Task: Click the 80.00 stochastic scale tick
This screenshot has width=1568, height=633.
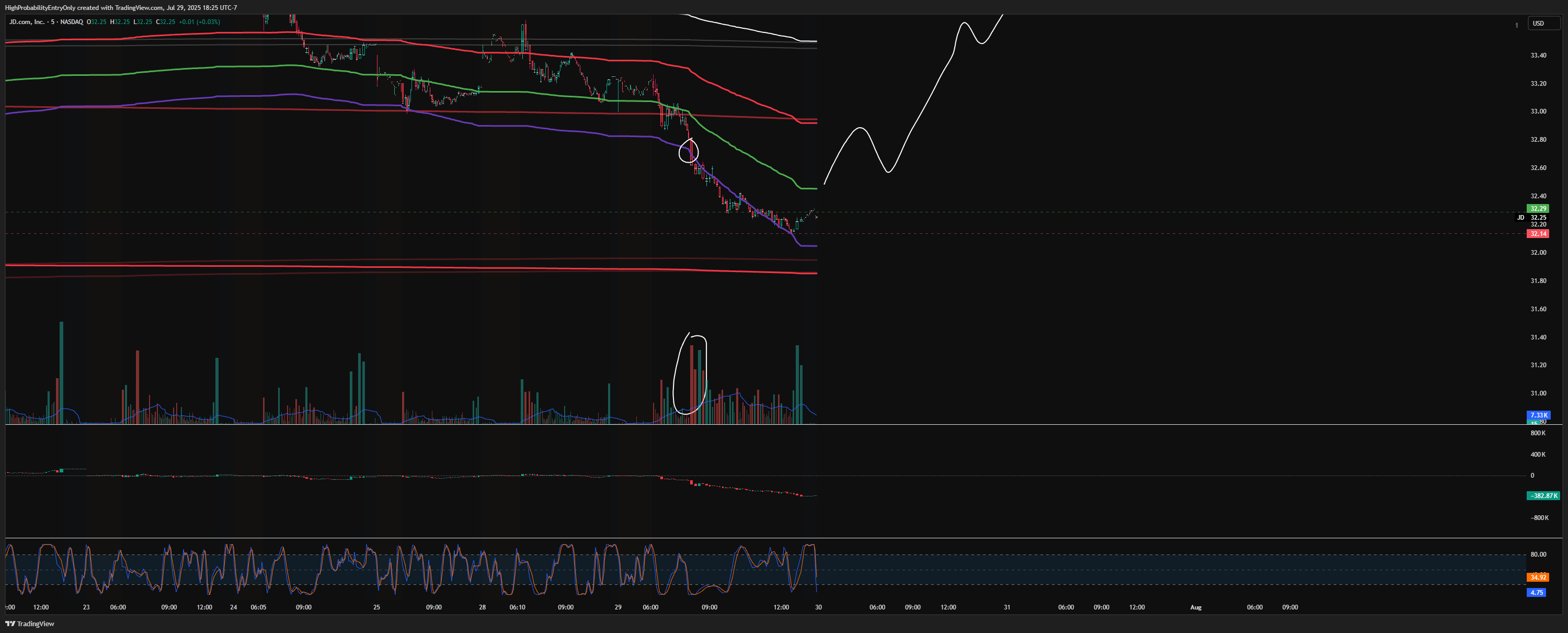Action: pyautogui.click(x=1538, y=555)
